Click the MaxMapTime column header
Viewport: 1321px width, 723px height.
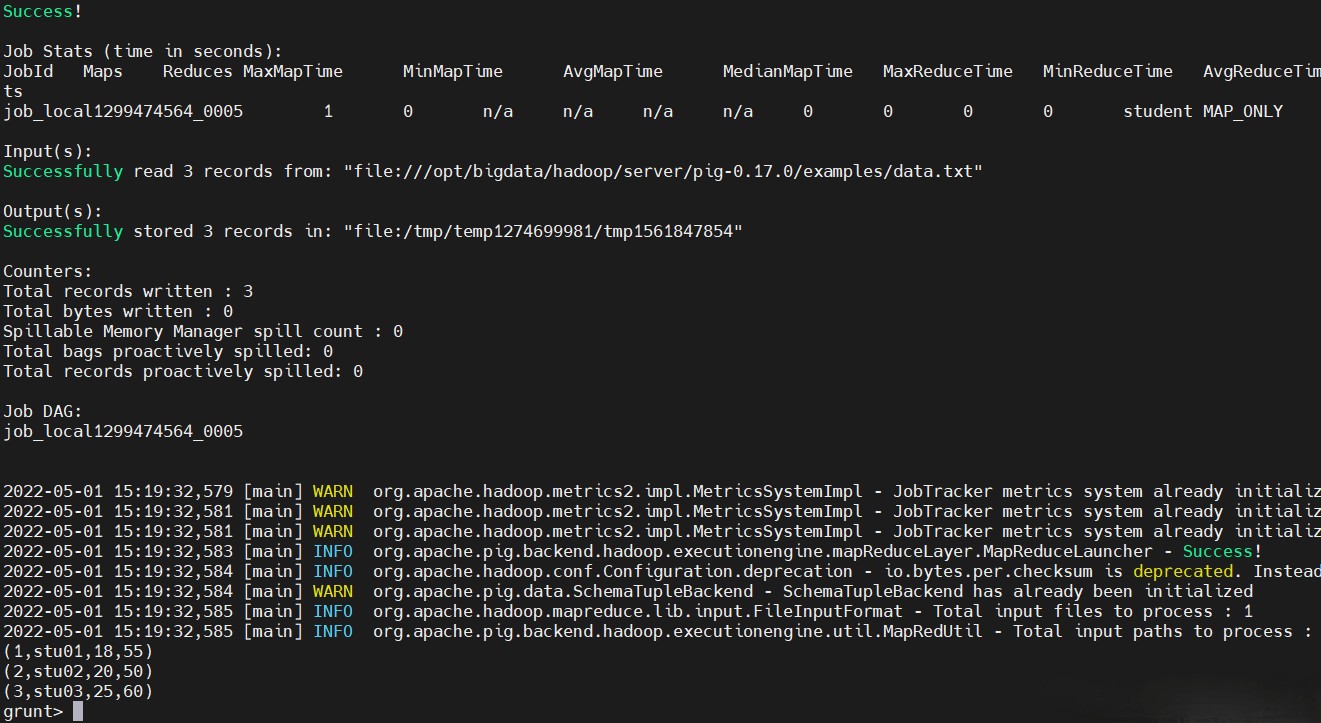click(x=293, y=71)
